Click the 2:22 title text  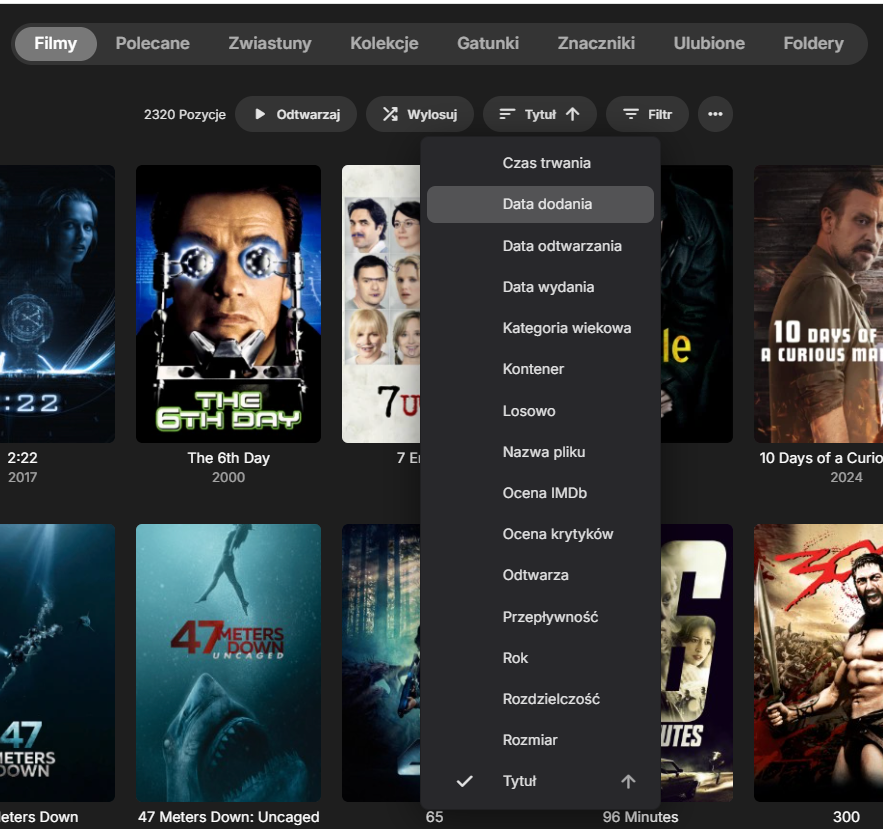[23, 458]
